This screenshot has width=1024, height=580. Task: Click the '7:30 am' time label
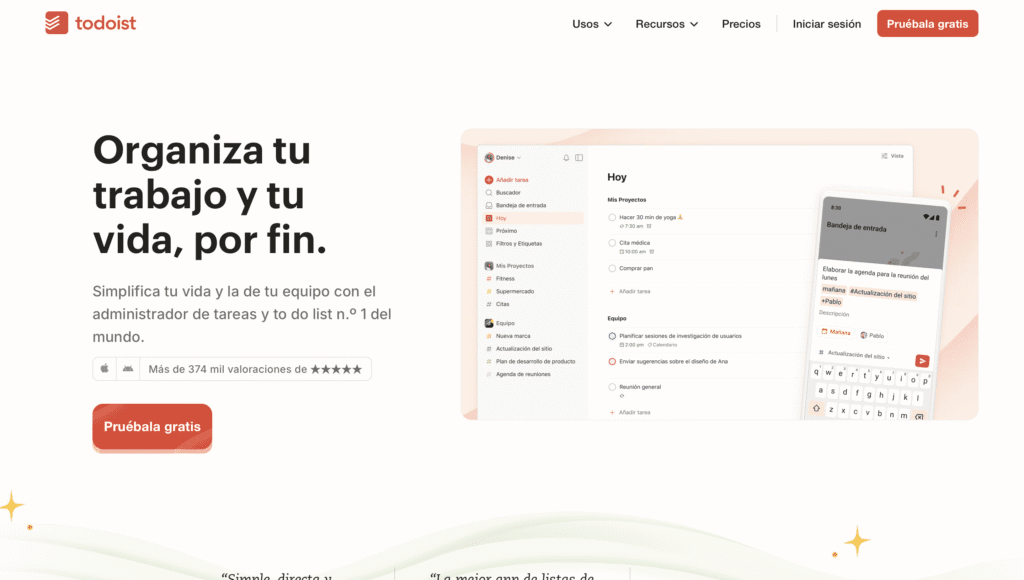632,226
